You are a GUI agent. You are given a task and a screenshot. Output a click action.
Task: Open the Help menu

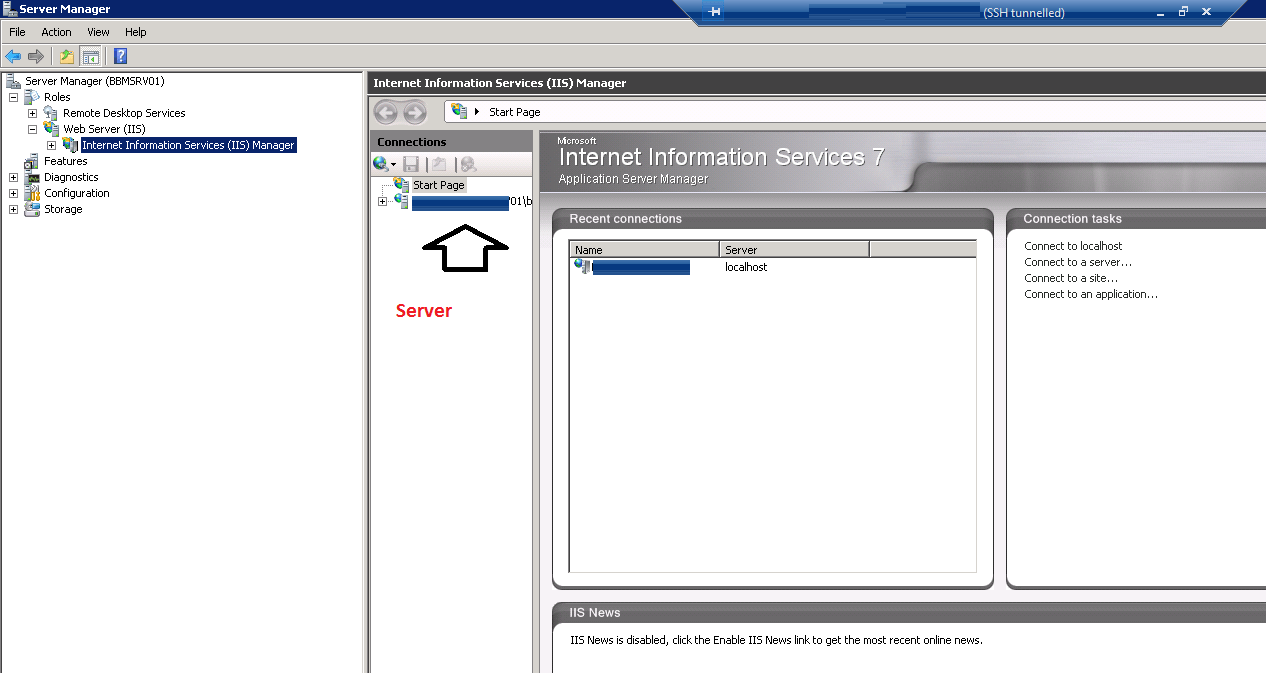pyautogui.click(x=135, y=32)
